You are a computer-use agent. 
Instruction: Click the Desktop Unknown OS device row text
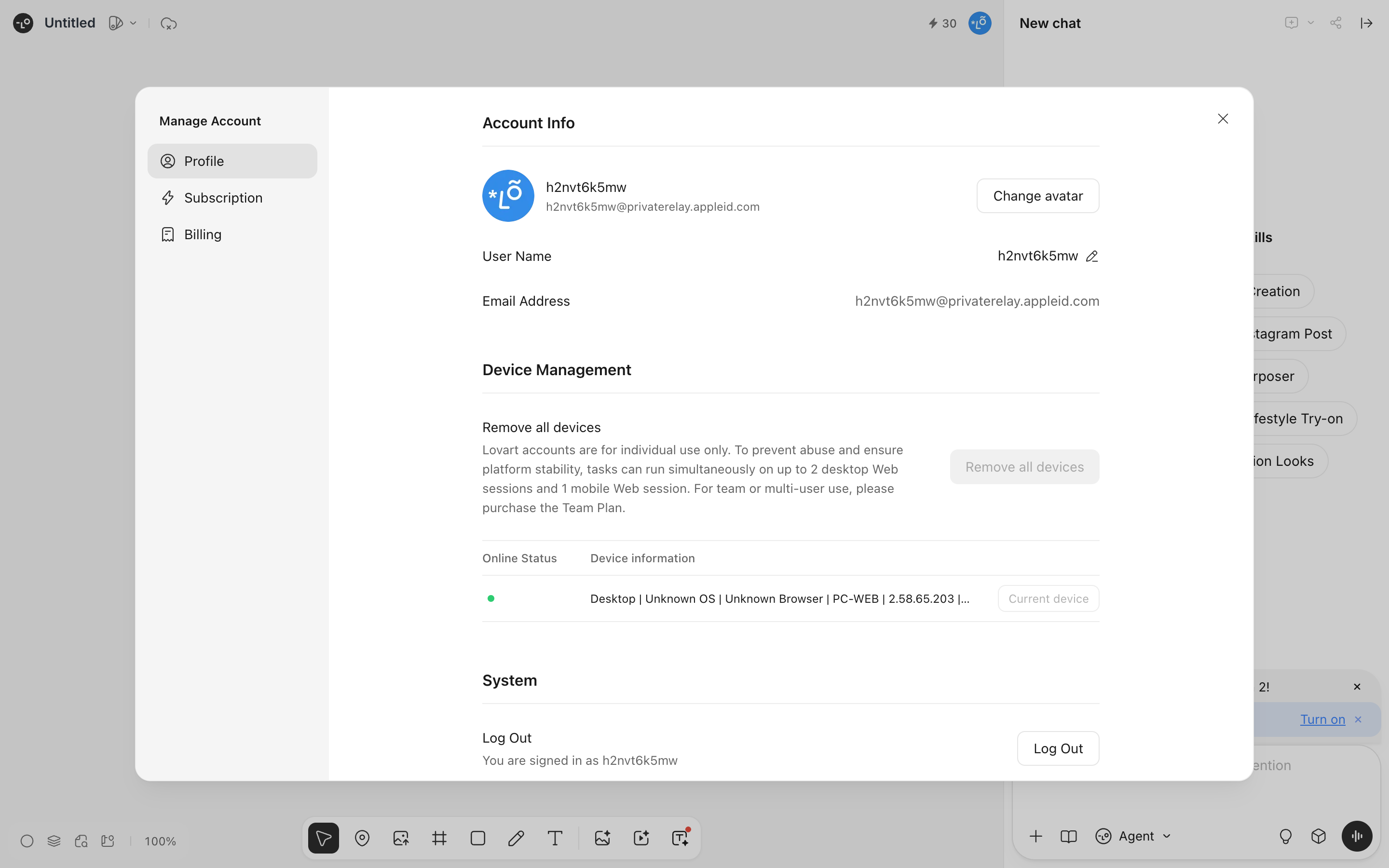click(779, 599)
